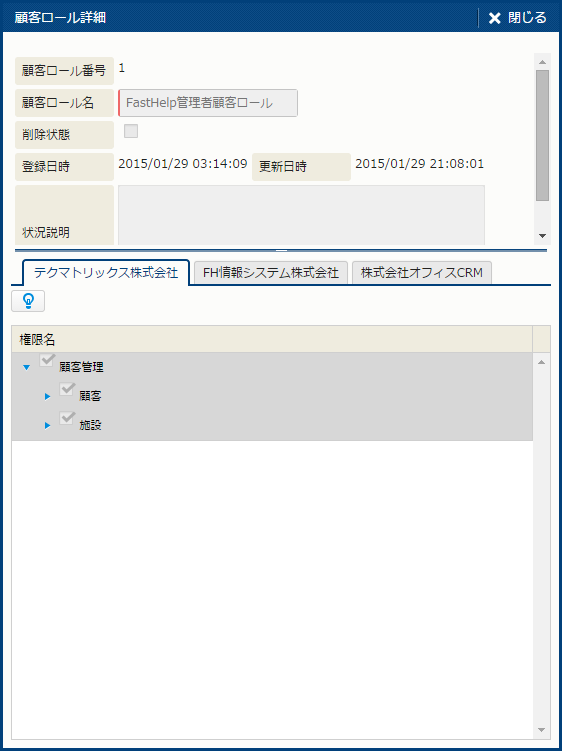Click the X icon beside 閉じる
The height and width of the screenshot is (751, 562).
(494, 18)
